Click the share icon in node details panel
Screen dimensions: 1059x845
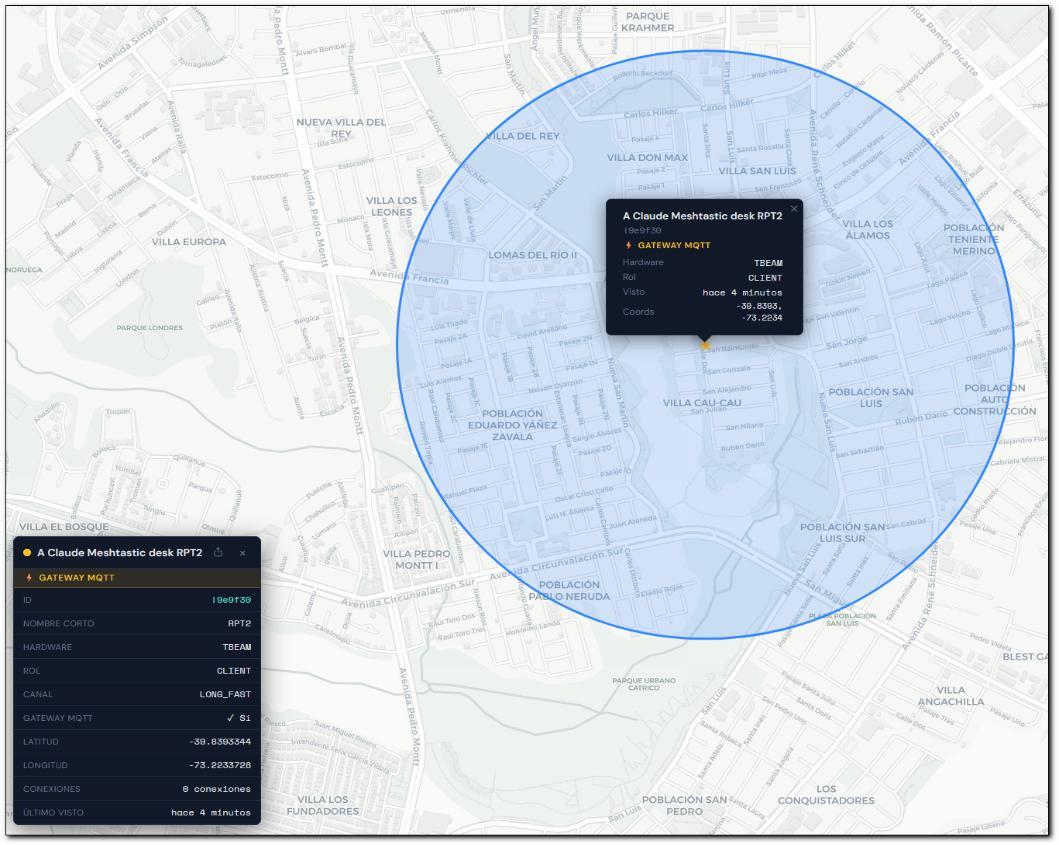point(218,553)
